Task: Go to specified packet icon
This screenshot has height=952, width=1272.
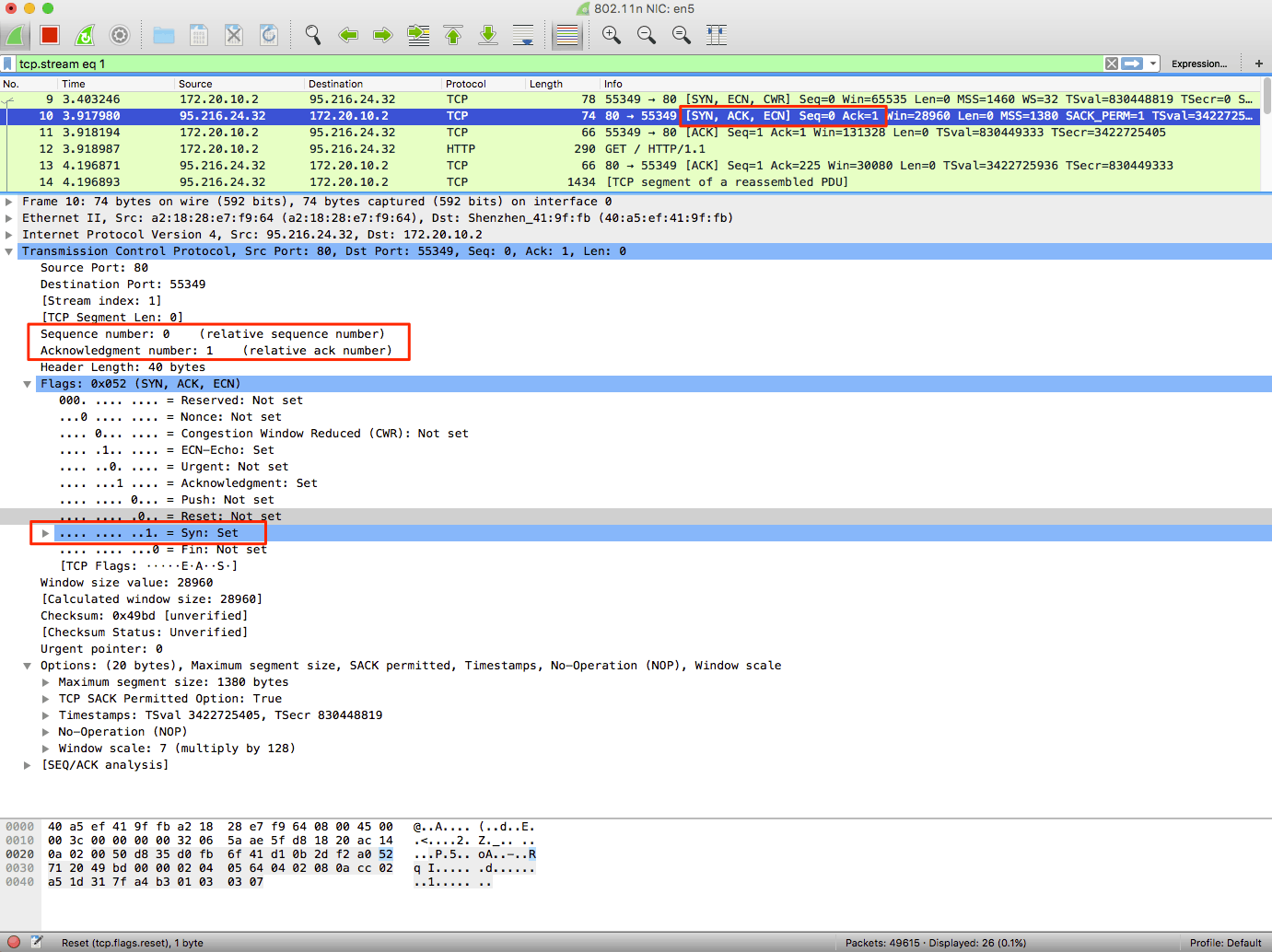Action: pos(418,36)
